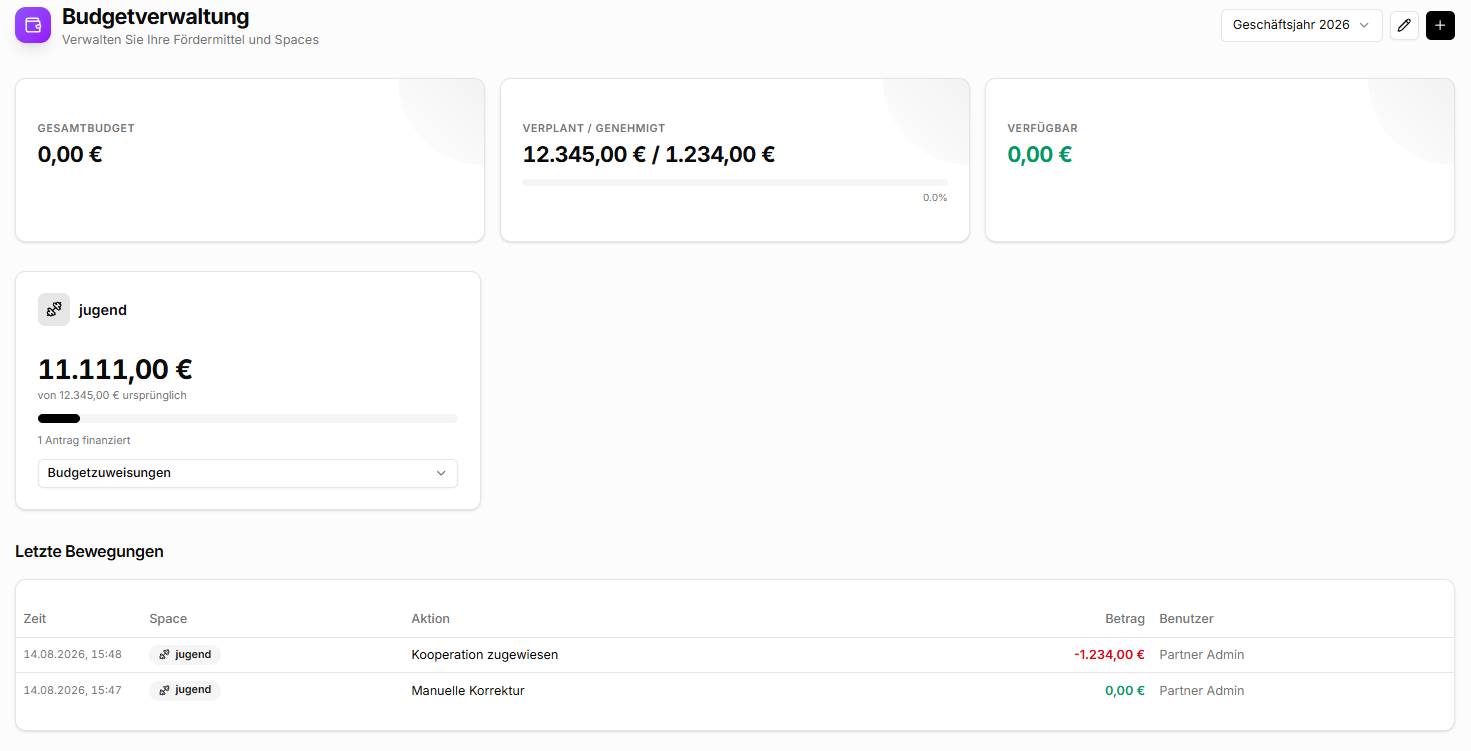Click the pencil edit icon button

pos(1404,25)
